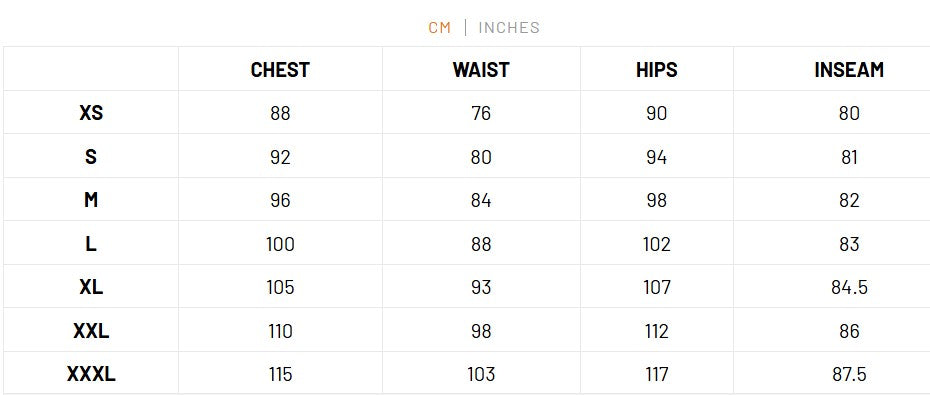Click the XL inseam value 84.5
Image resolution: width=930 pixels, height=395 pixels.
849,287
